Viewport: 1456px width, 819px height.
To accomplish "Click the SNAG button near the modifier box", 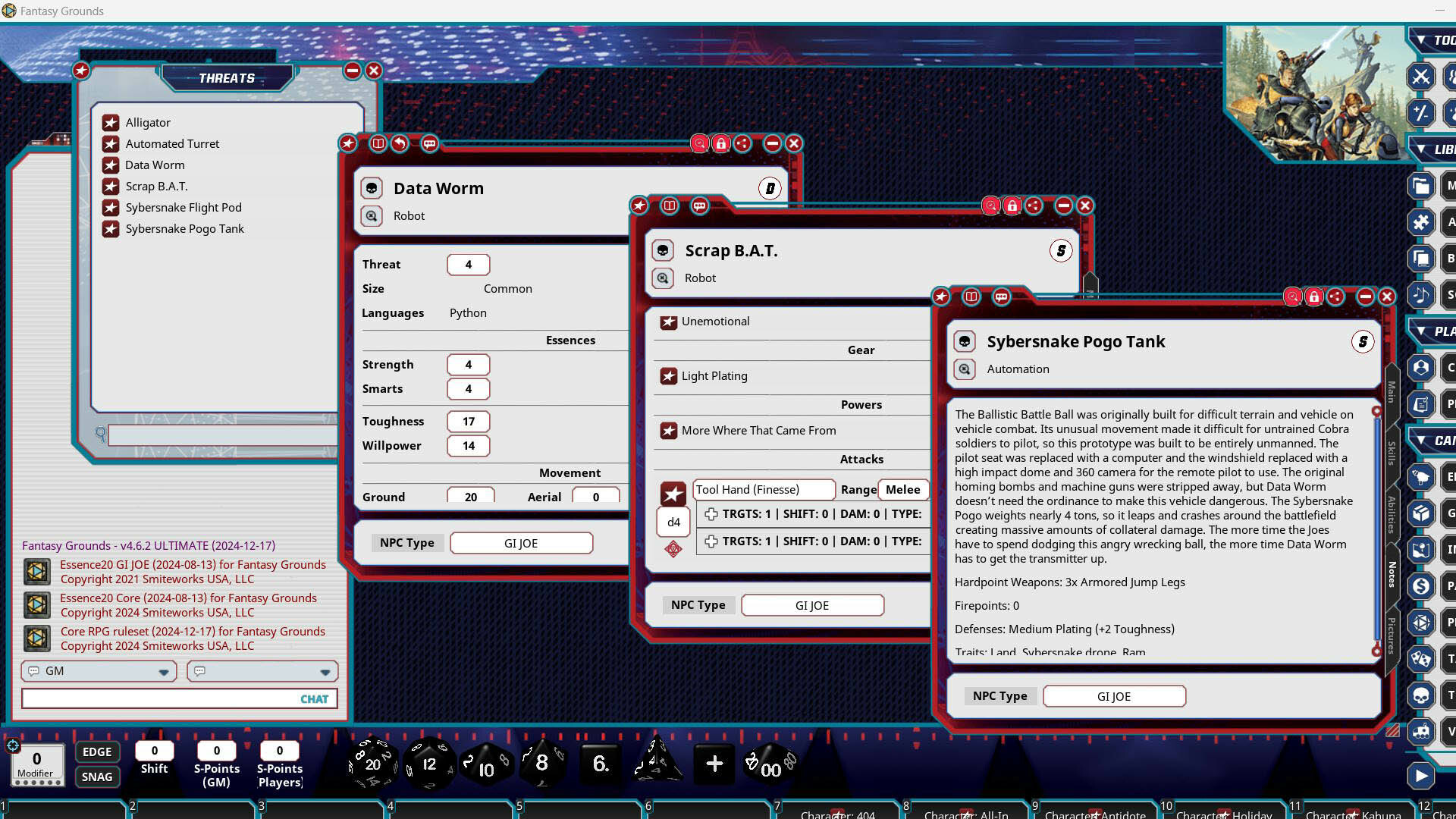I will pyautogui.click(x=97, y=777).
